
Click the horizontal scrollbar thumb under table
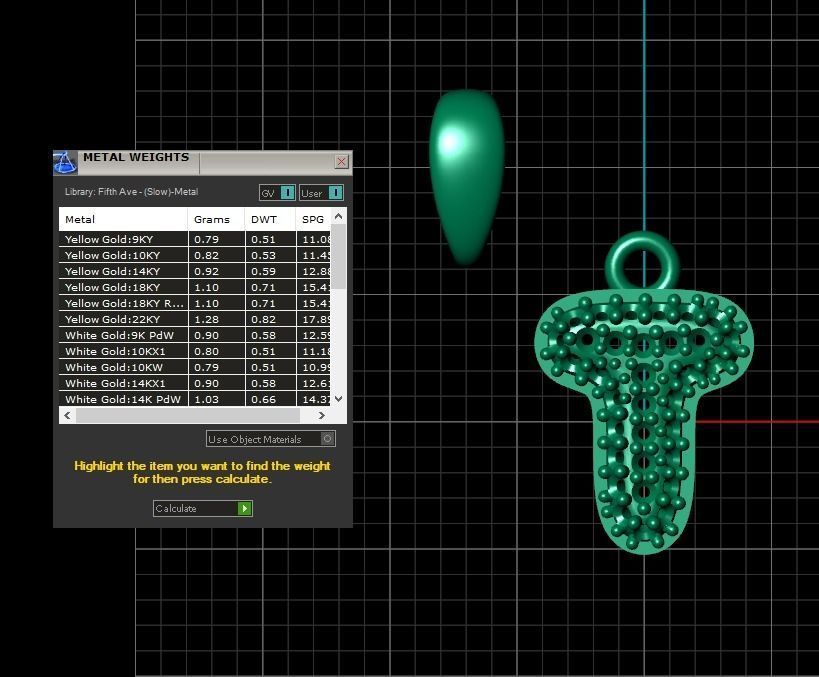(188, 415)
